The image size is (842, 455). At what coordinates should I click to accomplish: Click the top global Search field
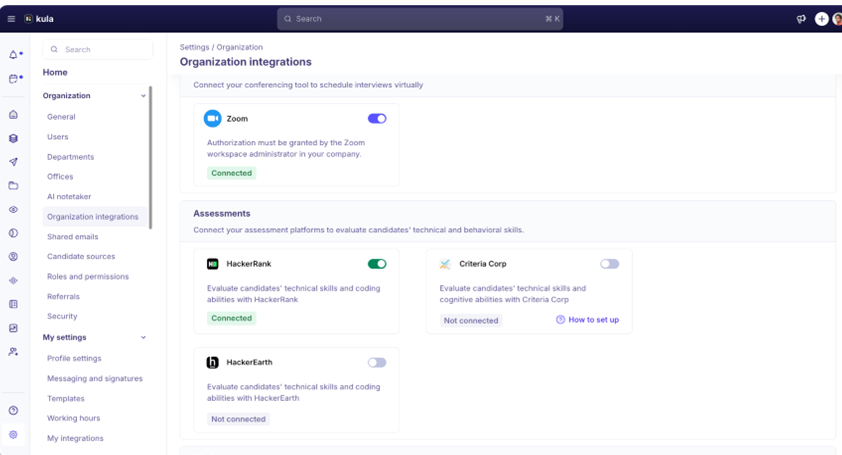420,19
